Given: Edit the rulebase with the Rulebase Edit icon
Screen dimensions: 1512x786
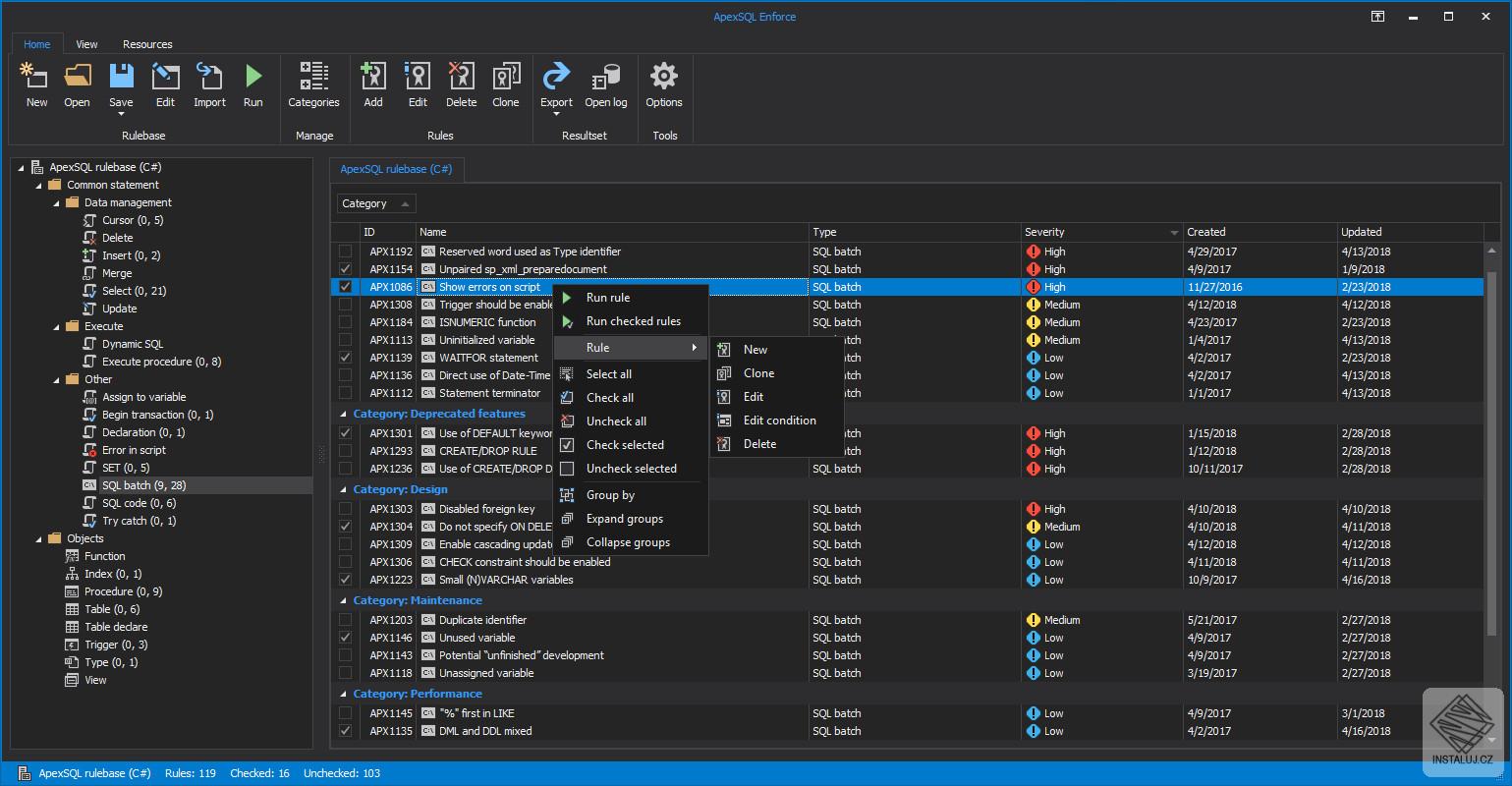Looking at the screenshot, I should click(x=165, y=84).
